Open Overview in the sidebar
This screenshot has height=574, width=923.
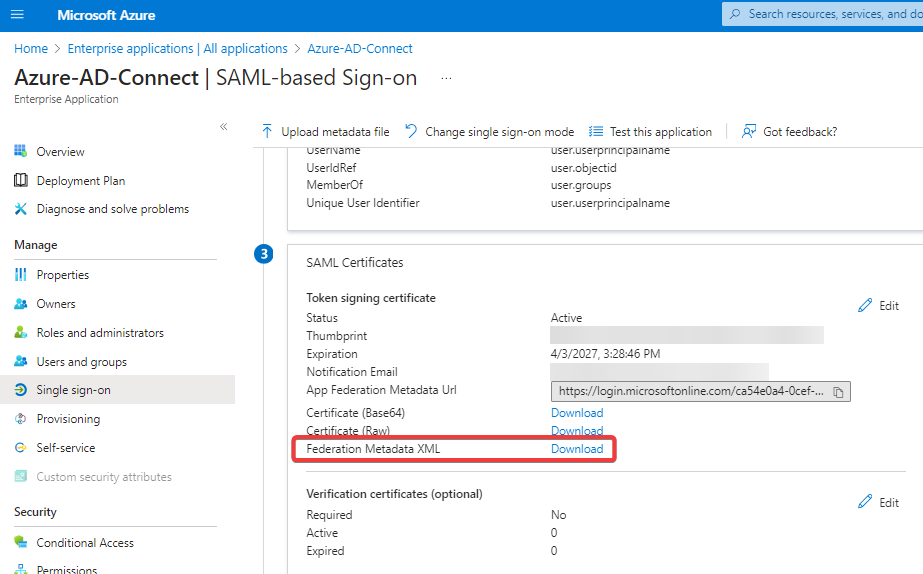(x=60, y=152)
